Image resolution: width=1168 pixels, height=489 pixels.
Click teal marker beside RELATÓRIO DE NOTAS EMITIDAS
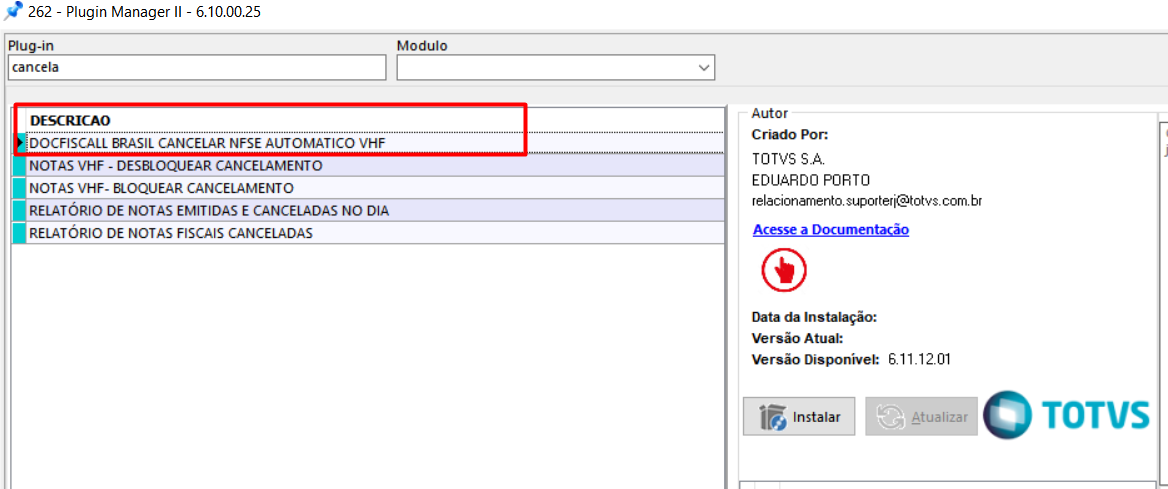pyautogui.click(x=19, y=210)
